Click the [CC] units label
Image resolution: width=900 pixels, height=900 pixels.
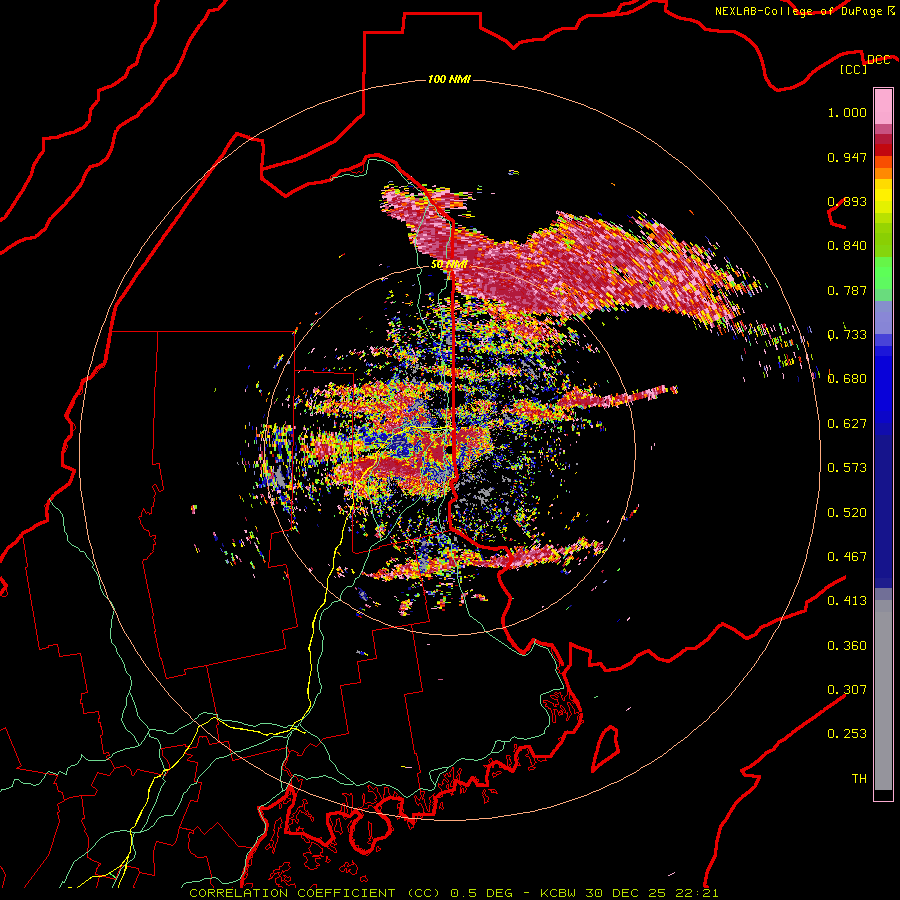(x=854, y=69)
